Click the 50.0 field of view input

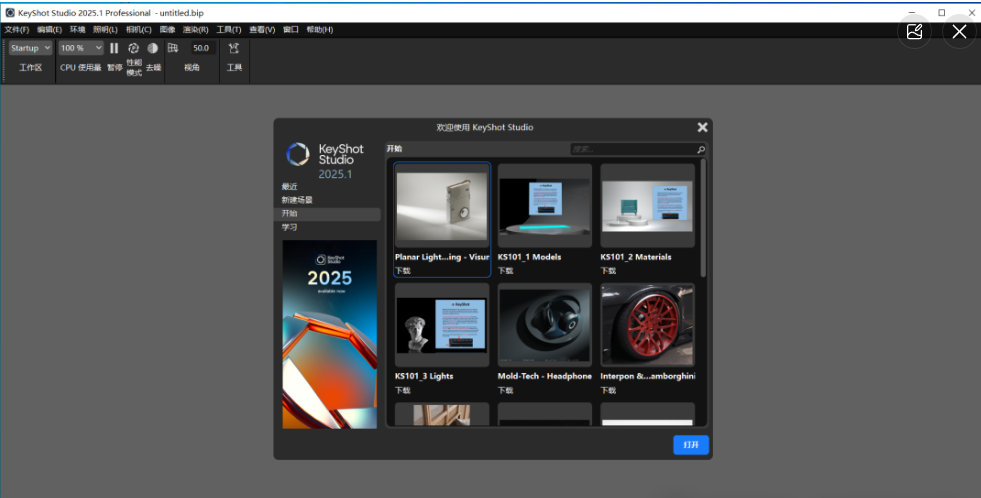coord(203,48)
